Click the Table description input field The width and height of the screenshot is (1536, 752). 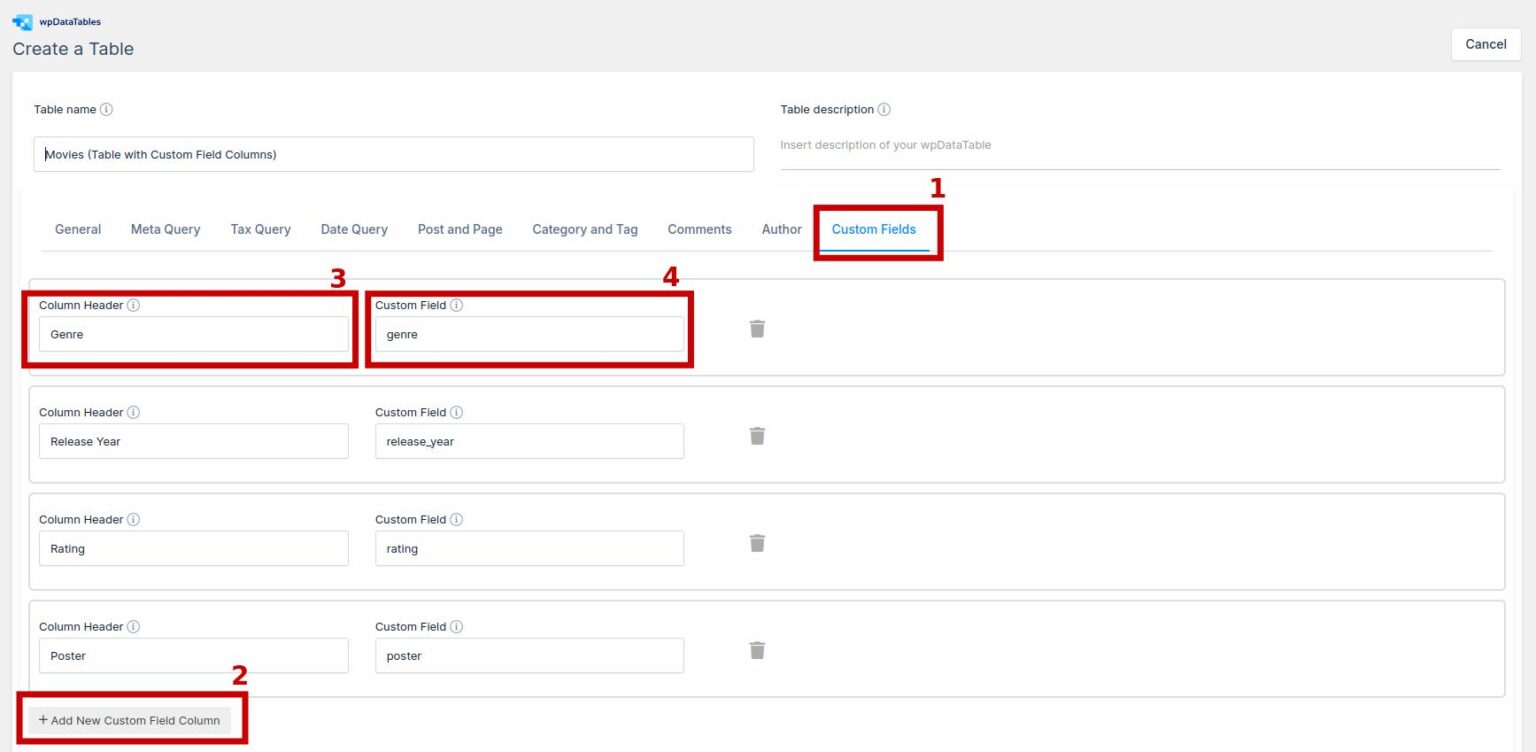1140,146
